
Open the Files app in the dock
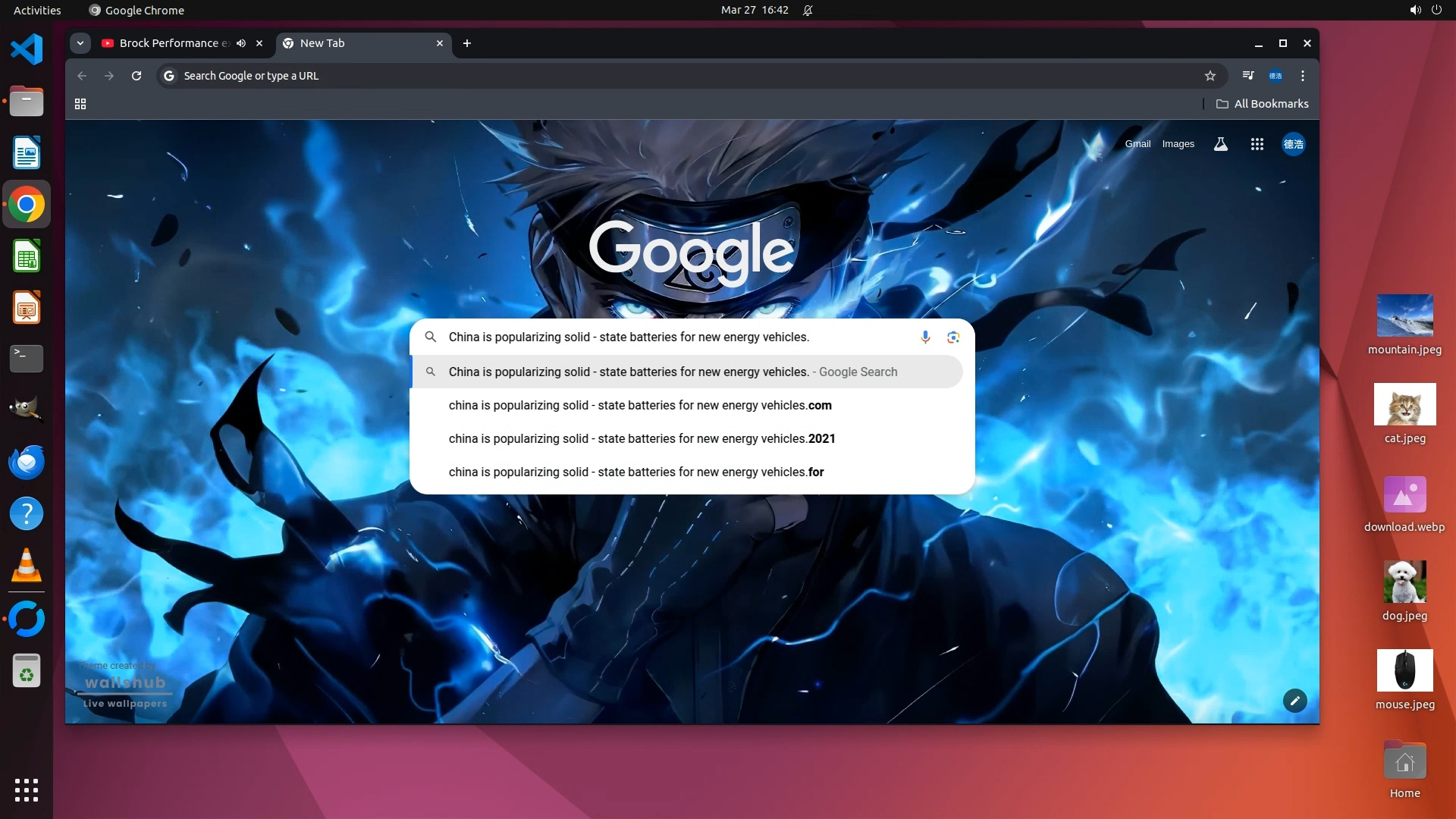[27, 102]
